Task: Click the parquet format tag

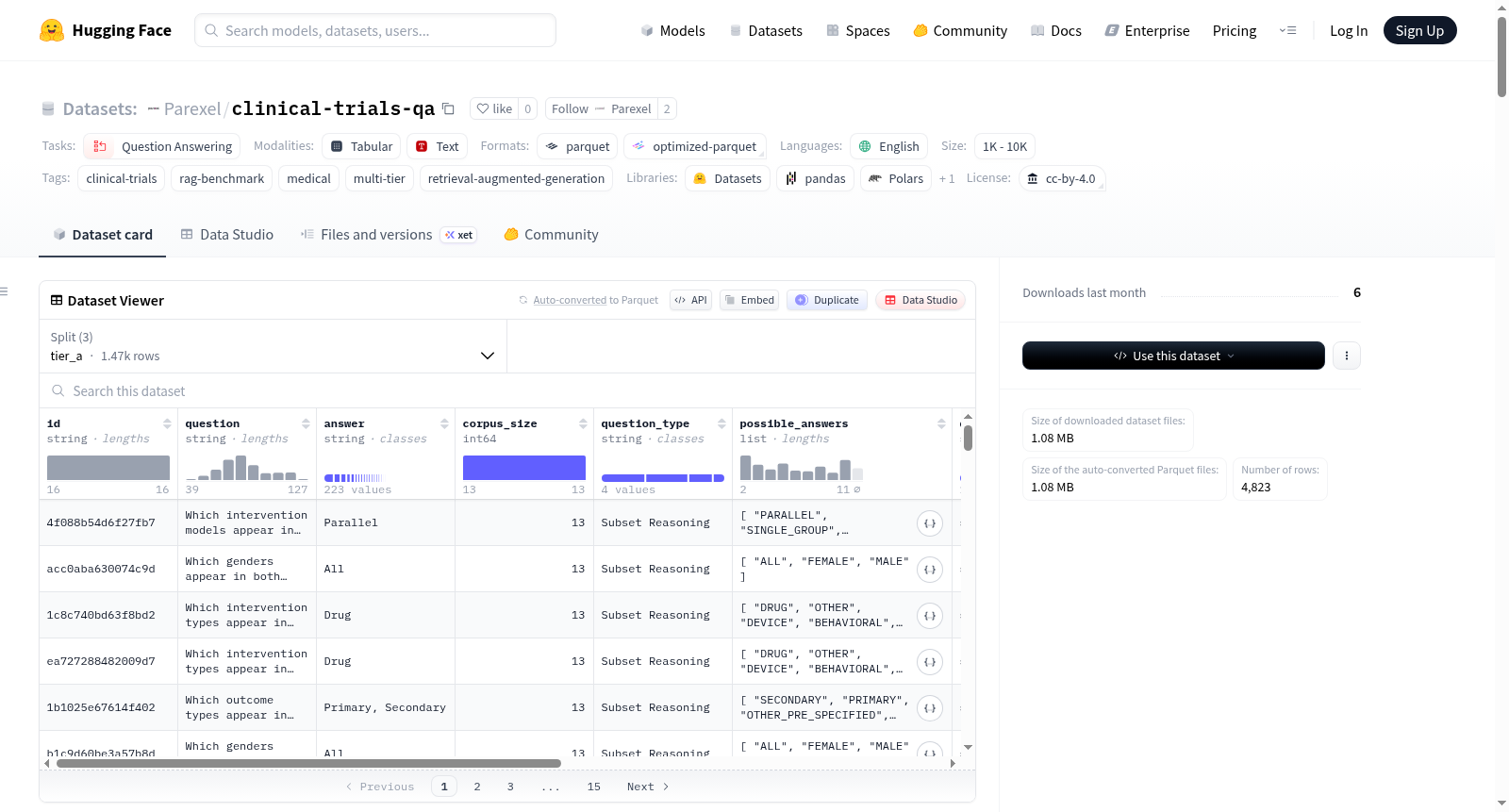Action: pos(577,146)
